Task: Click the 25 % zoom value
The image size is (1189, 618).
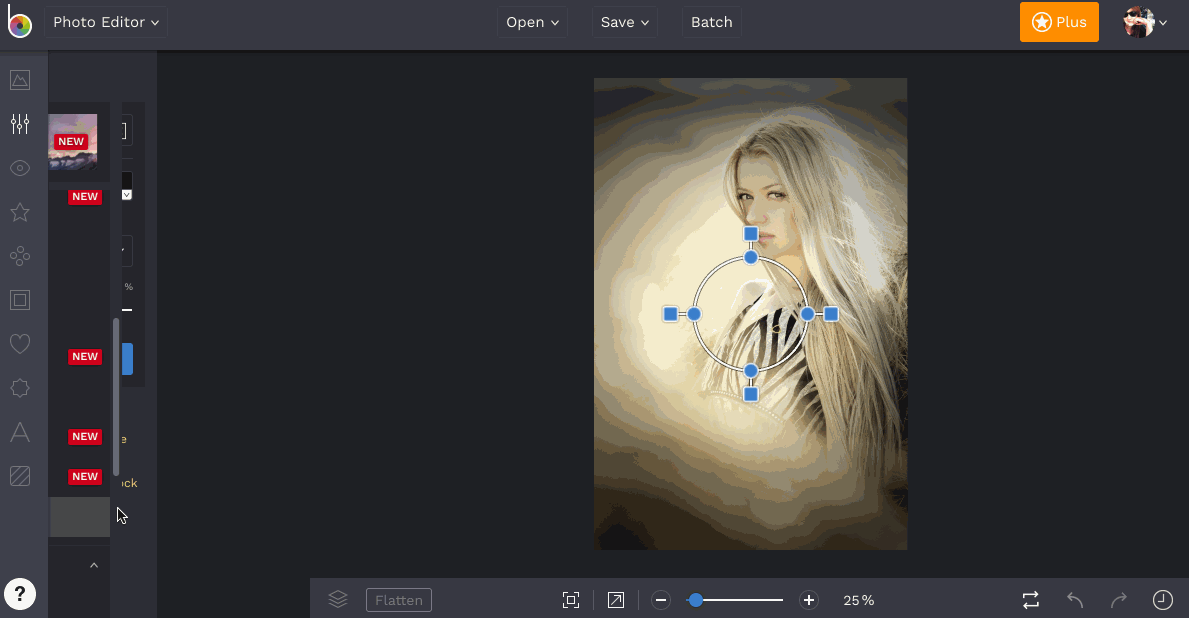Action: click(x=858, y=601)
